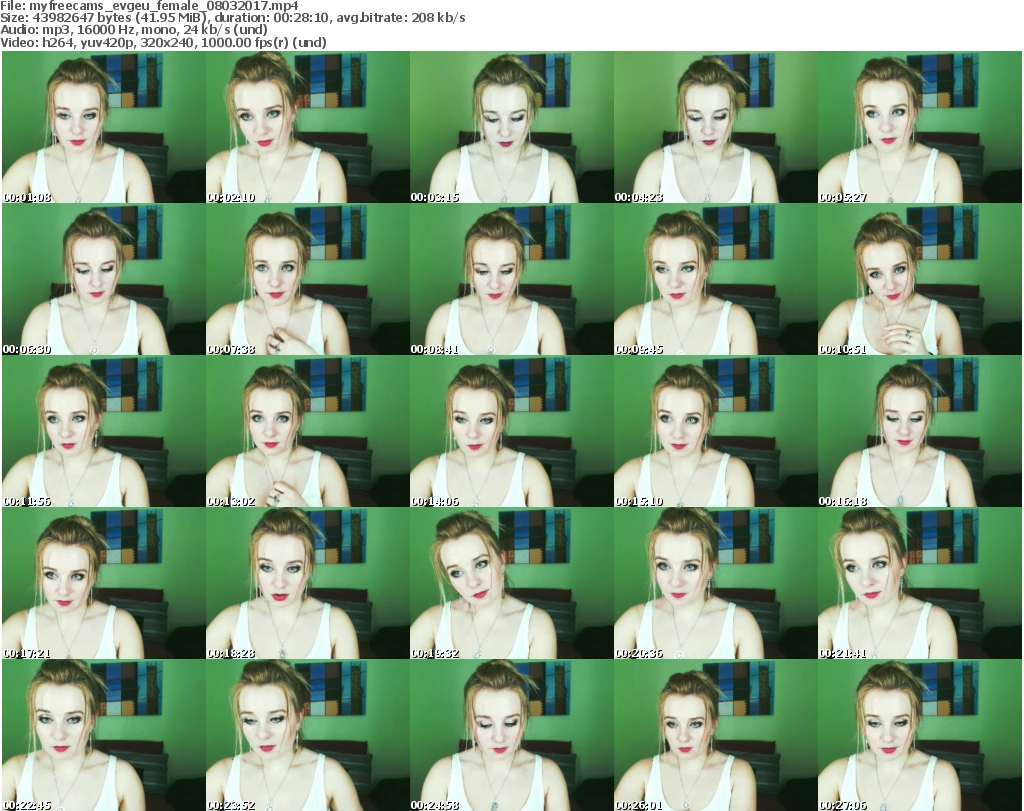Image resolution: width=1024 pixels, height=811 pixels.
Task: Choose the snapshot timed 00:22:45
Action: 104,735
